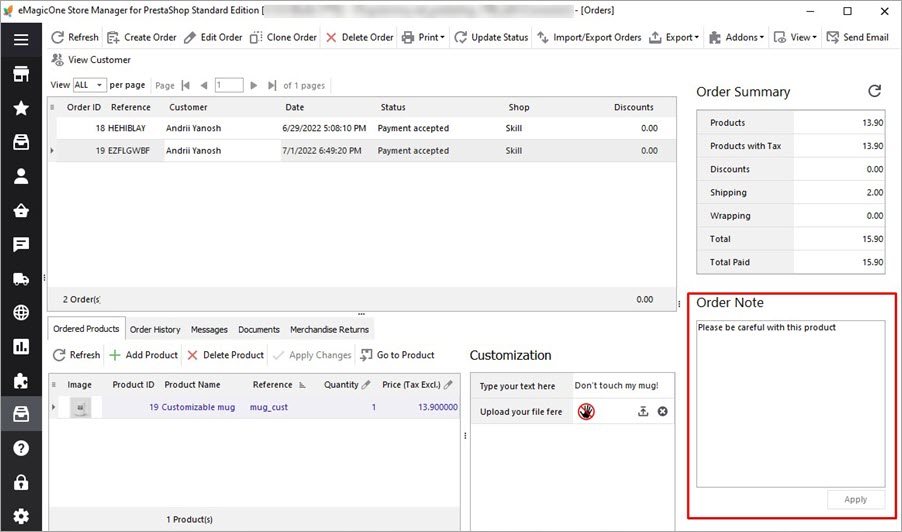Click the page number input field

229,85
